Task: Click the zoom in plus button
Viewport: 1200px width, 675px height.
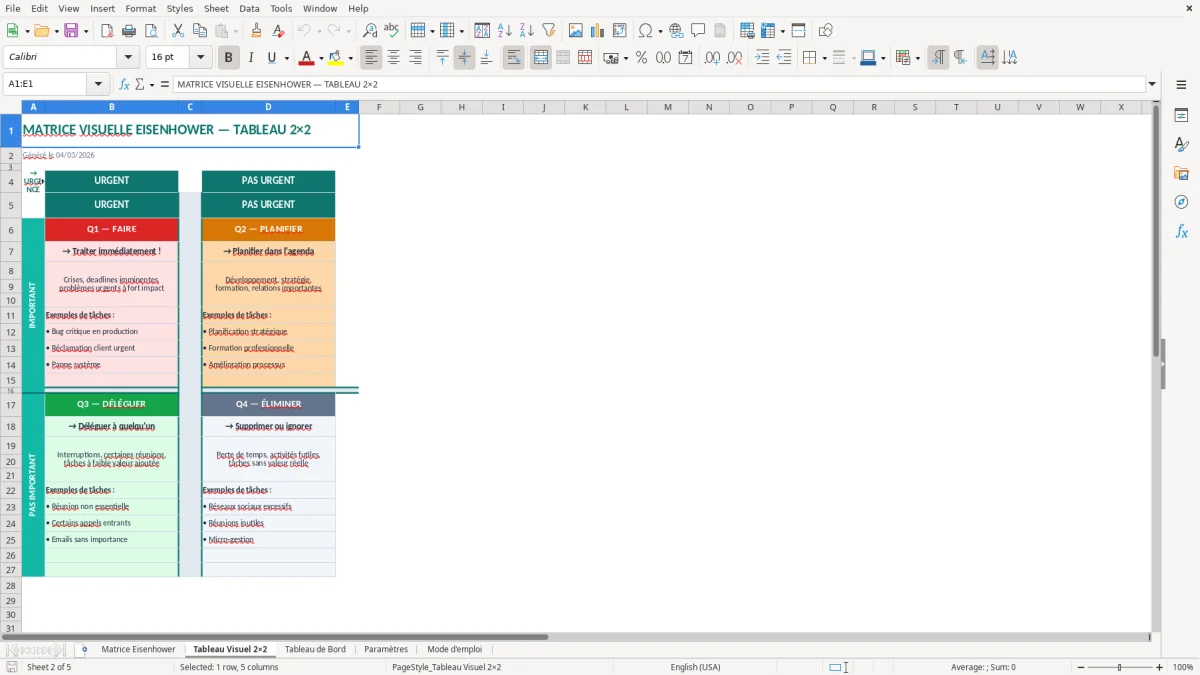Action: click(x=1159, y=667)
